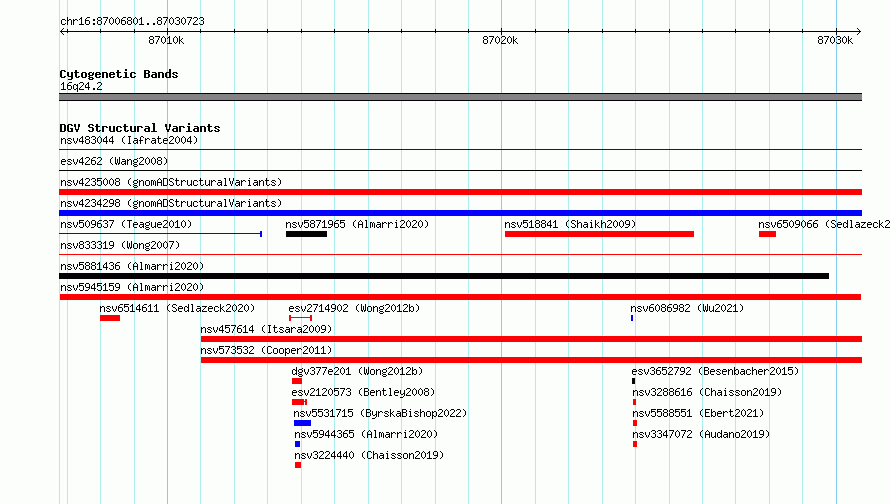The width and height of the screenshot is (890, 504).
Task: Click the nsv509637 thin blue feature line
Action: click(x=161, y=234)
